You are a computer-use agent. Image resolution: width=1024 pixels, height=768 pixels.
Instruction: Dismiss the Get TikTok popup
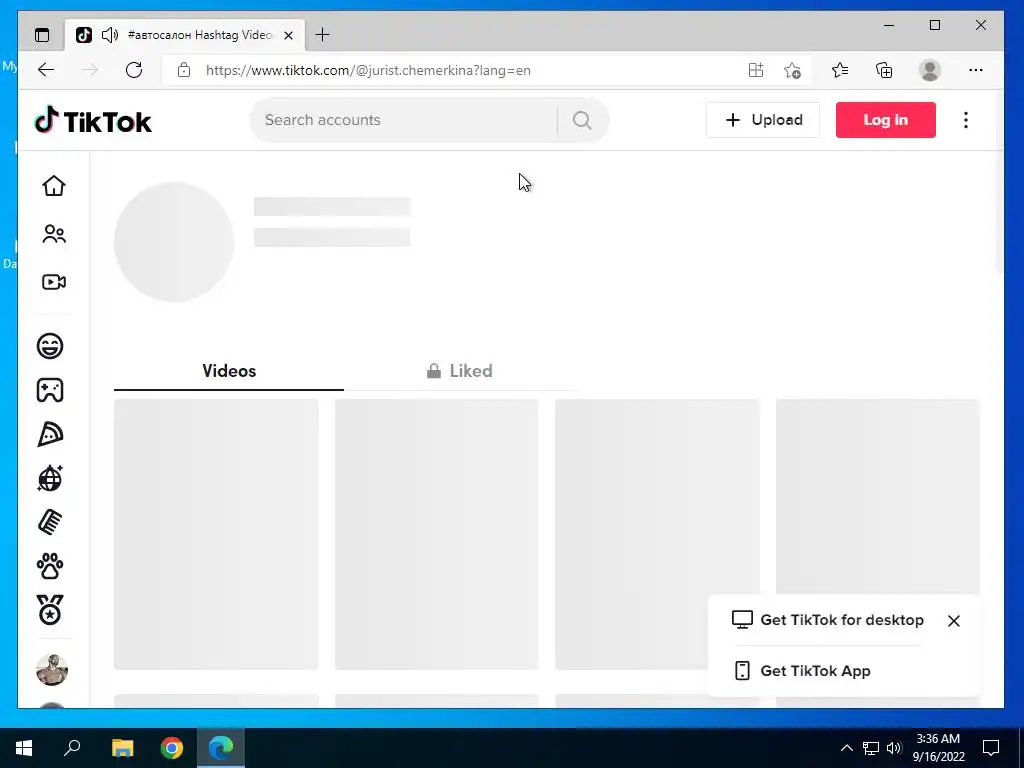click(x=954, y=620)
